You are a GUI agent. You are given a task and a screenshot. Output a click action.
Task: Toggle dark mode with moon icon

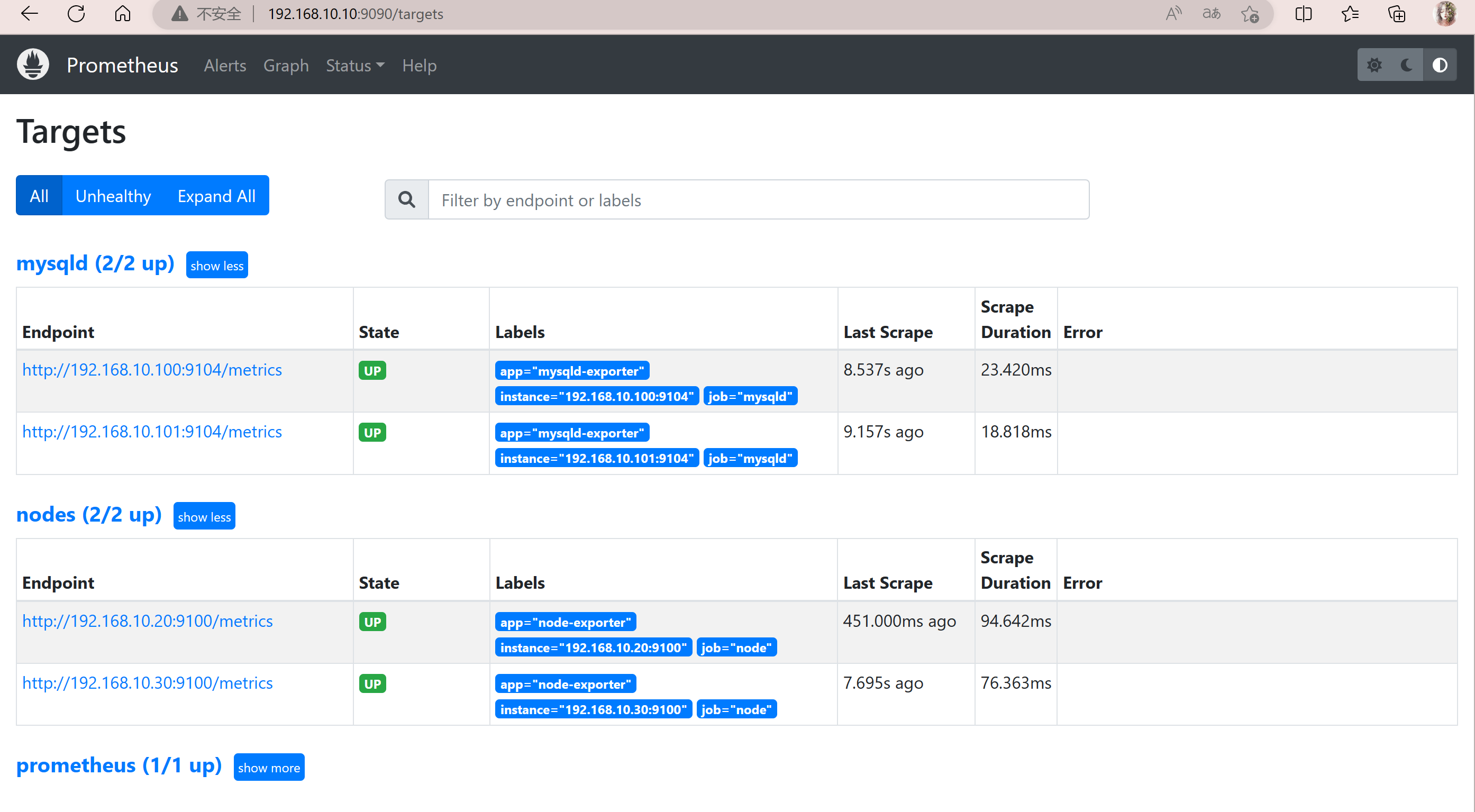[1406, 65]
